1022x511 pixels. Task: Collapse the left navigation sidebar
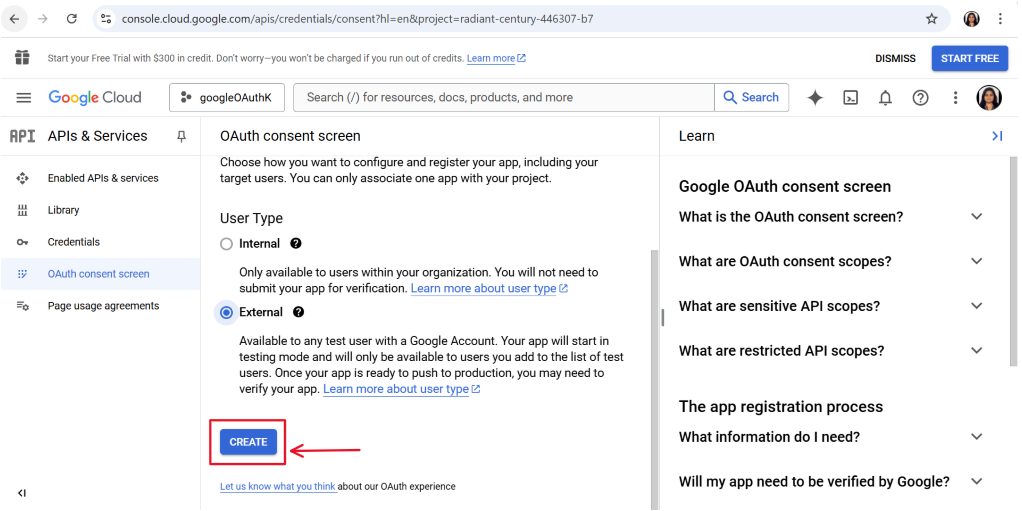(x=22, y=493)
